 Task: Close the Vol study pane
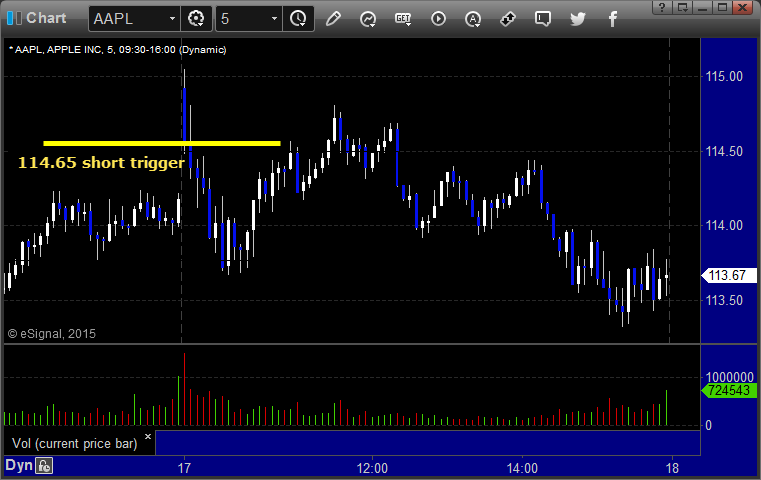[148, 436]
